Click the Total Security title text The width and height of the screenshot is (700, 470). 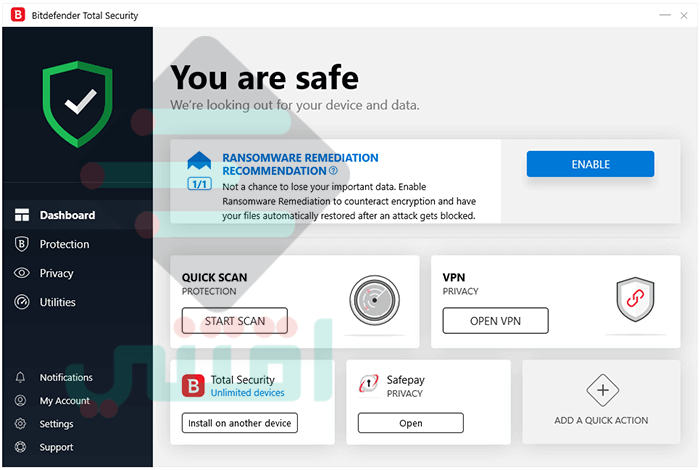pos(242,380)
